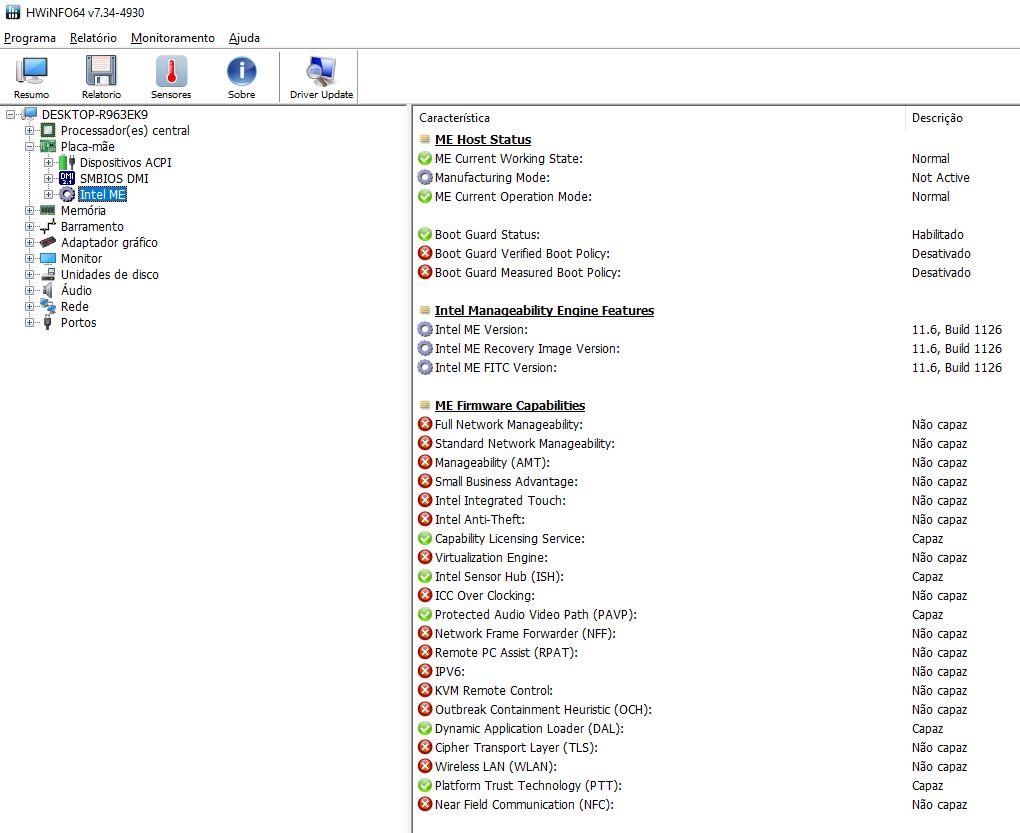The height and width of the screenshot is (833, 1020).
Task: Open the Ajuda menu
Action: click(x=244, y=38)
